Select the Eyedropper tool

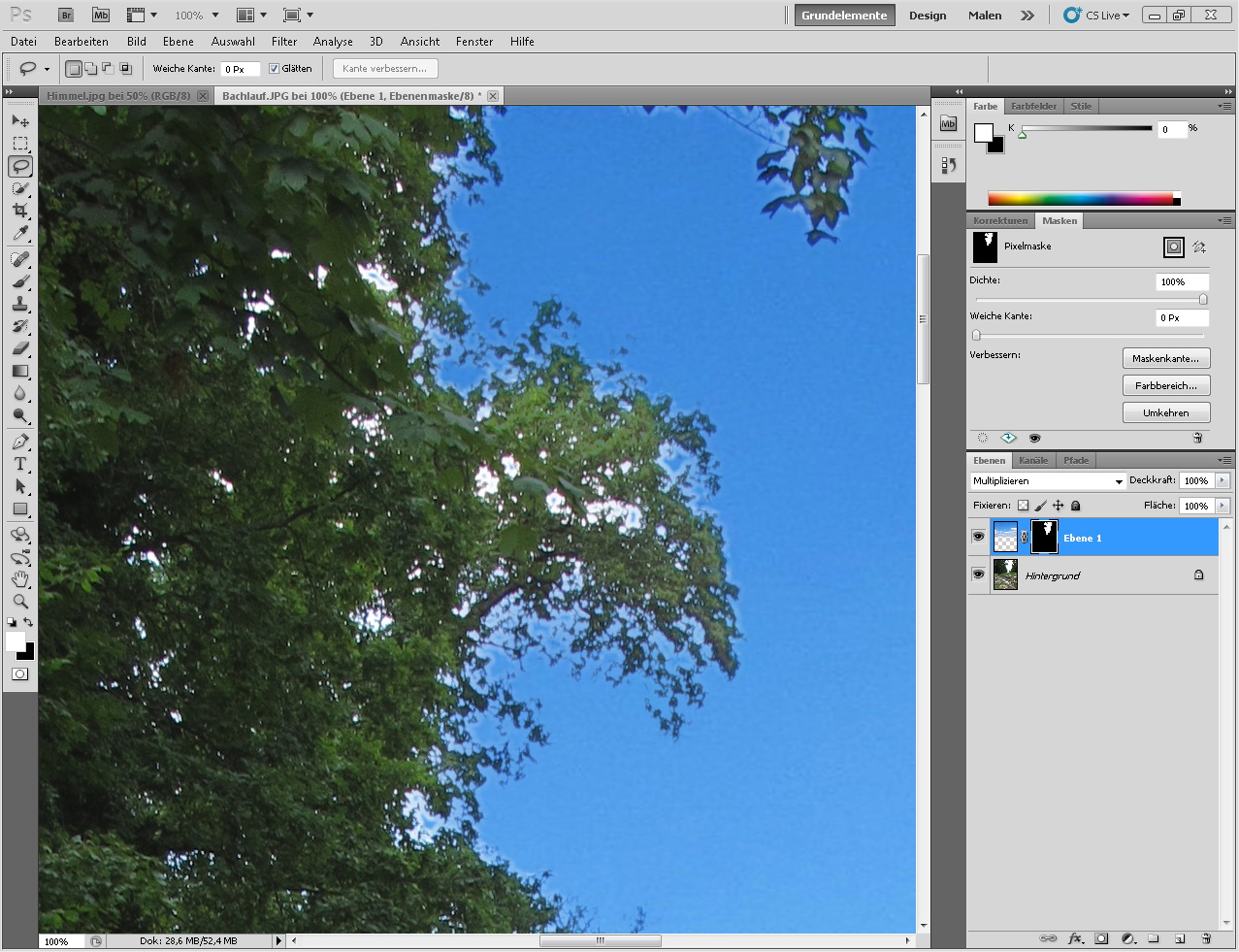[x=19, y=233]
